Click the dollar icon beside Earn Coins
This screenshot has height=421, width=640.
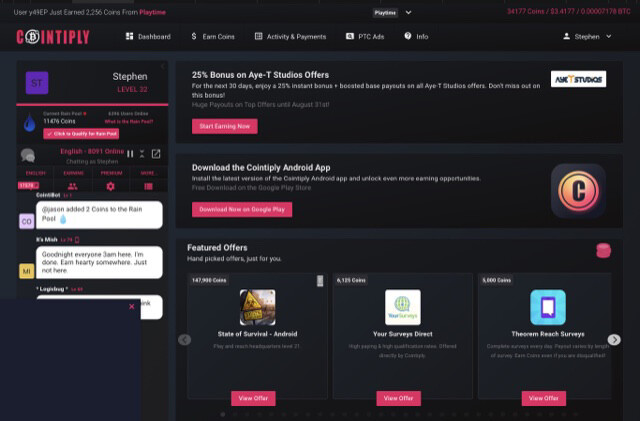(194, 36)
